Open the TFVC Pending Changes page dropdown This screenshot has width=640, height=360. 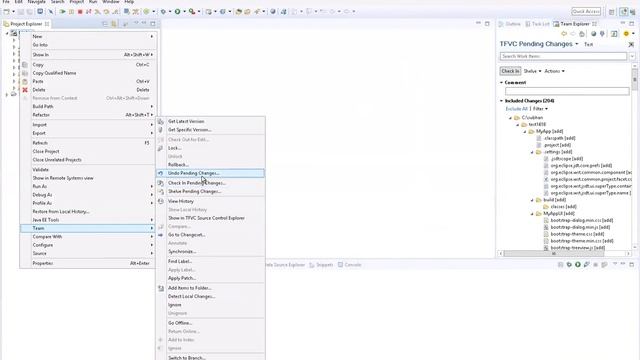click(x=577, y=44)
